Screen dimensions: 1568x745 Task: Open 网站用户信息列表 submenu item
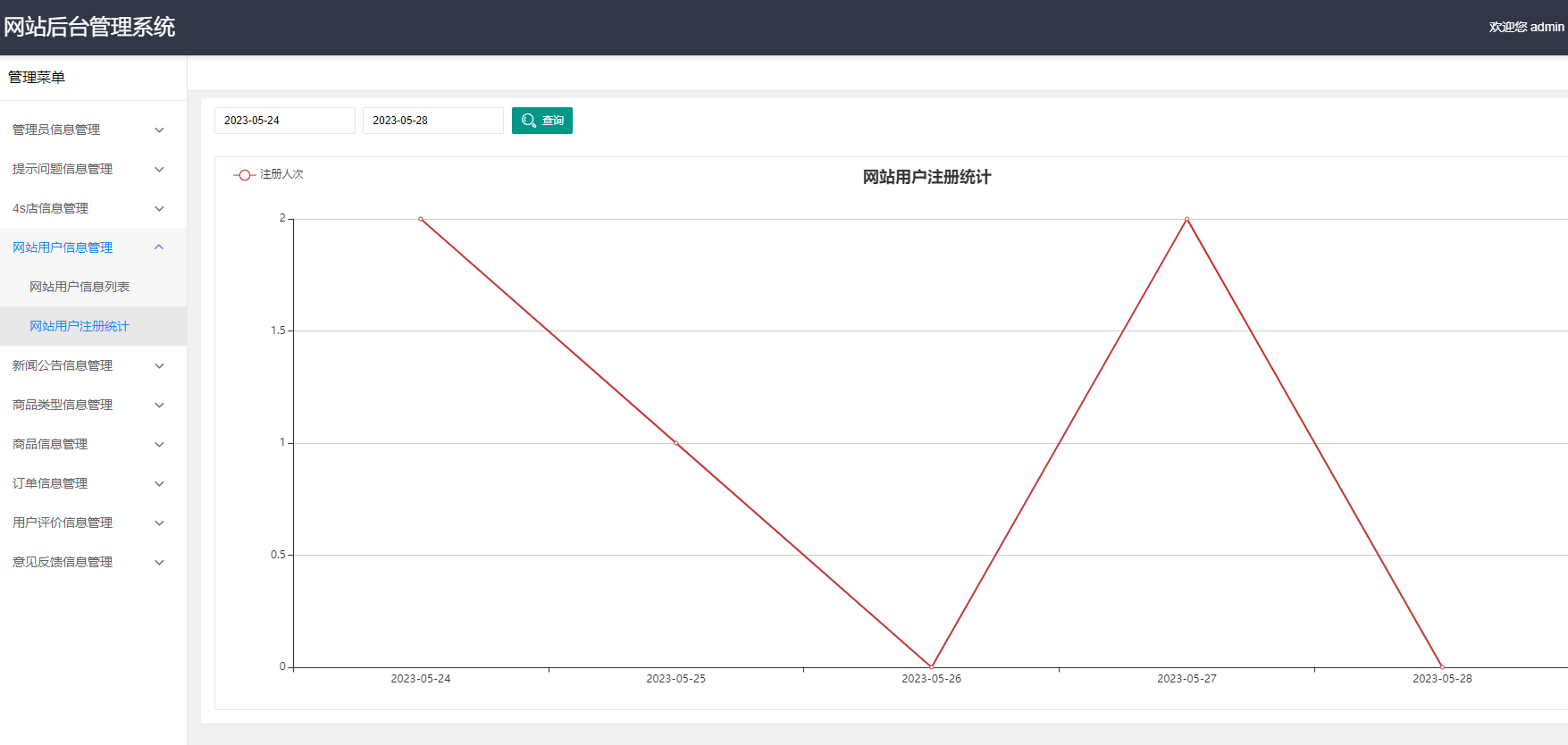(x=80, y=287)
